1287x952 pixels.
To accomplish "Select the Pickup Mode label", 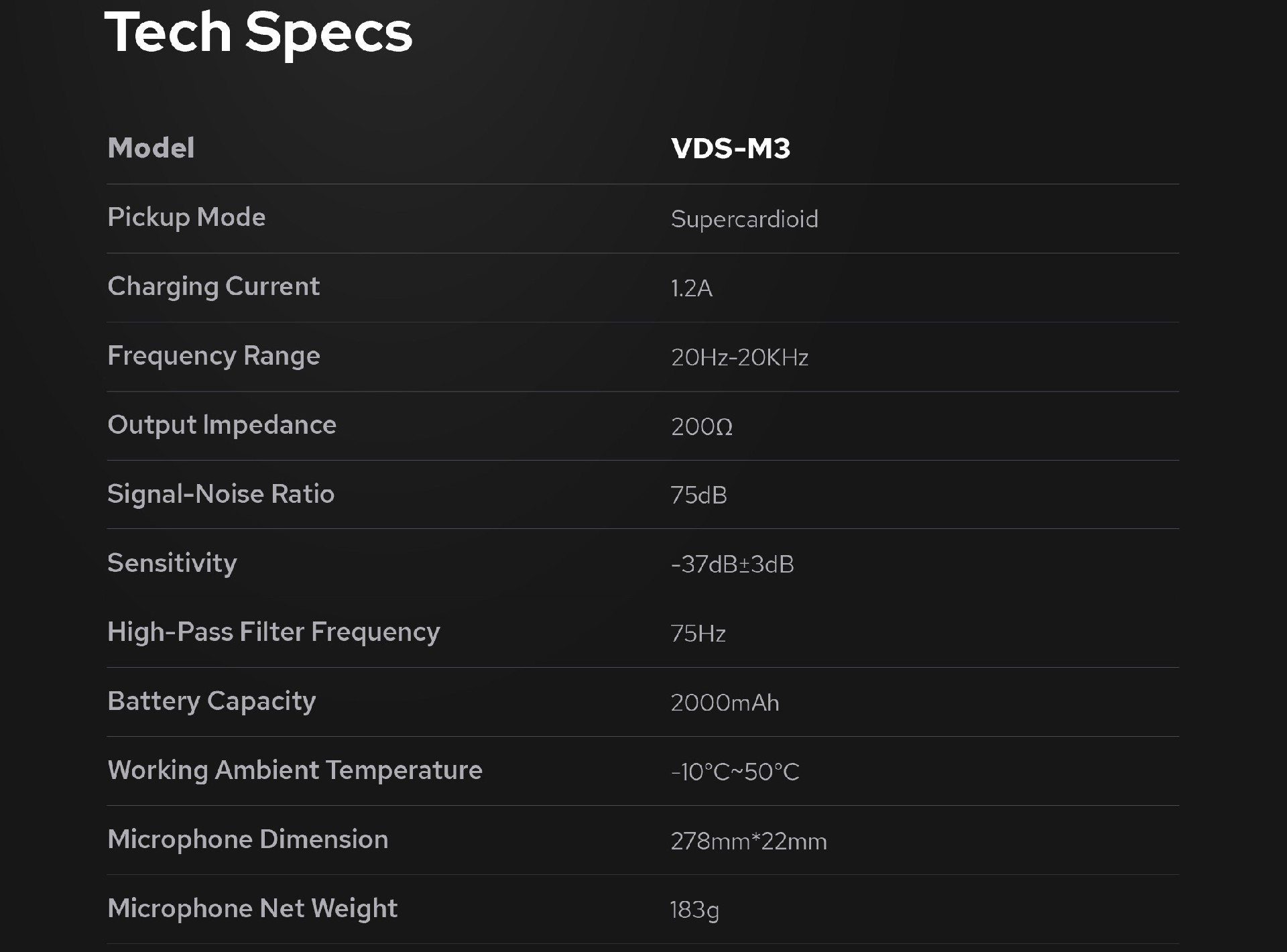I will 186,217.
